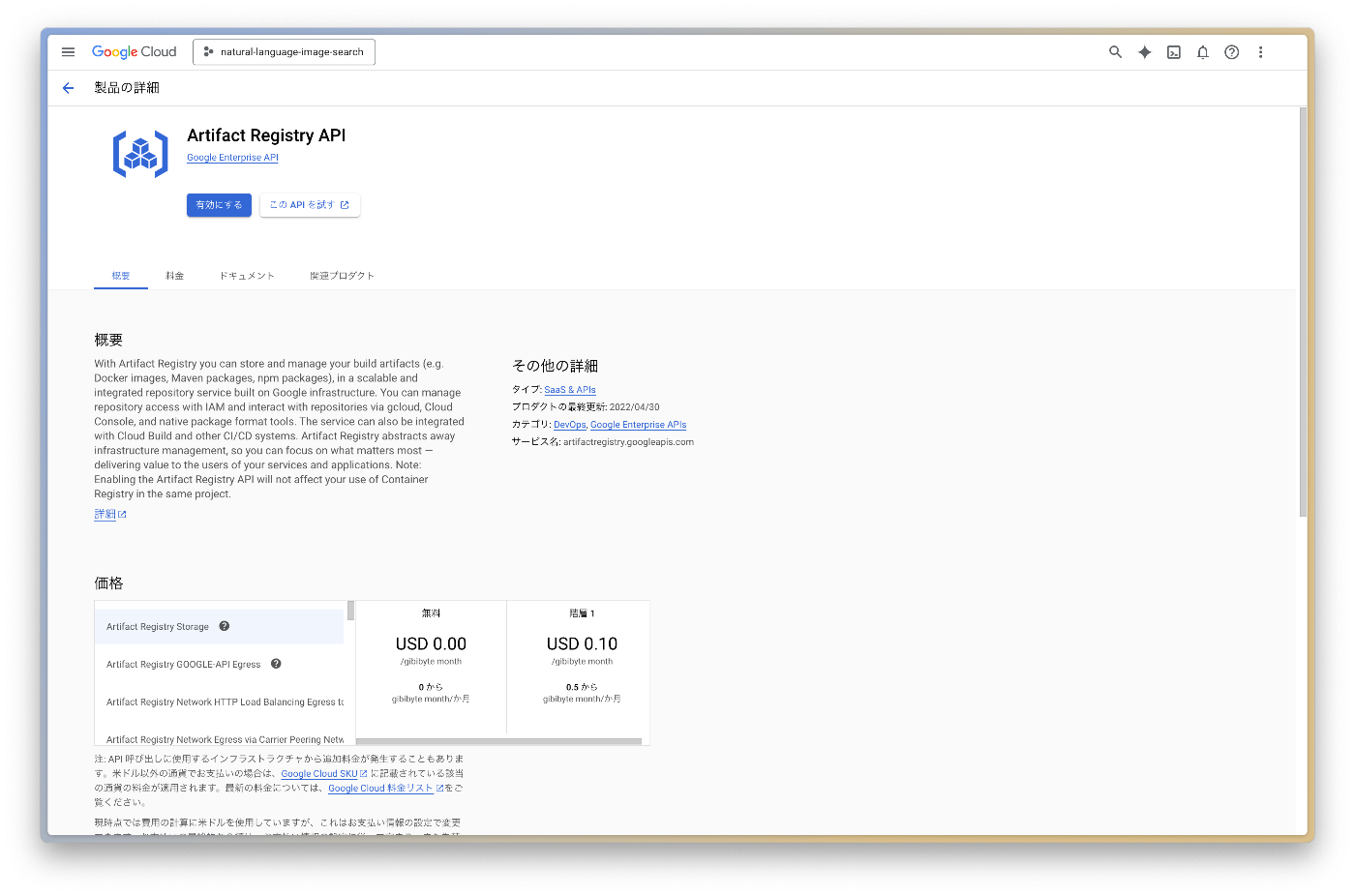Open the DevOps category link

coord(570,425)
